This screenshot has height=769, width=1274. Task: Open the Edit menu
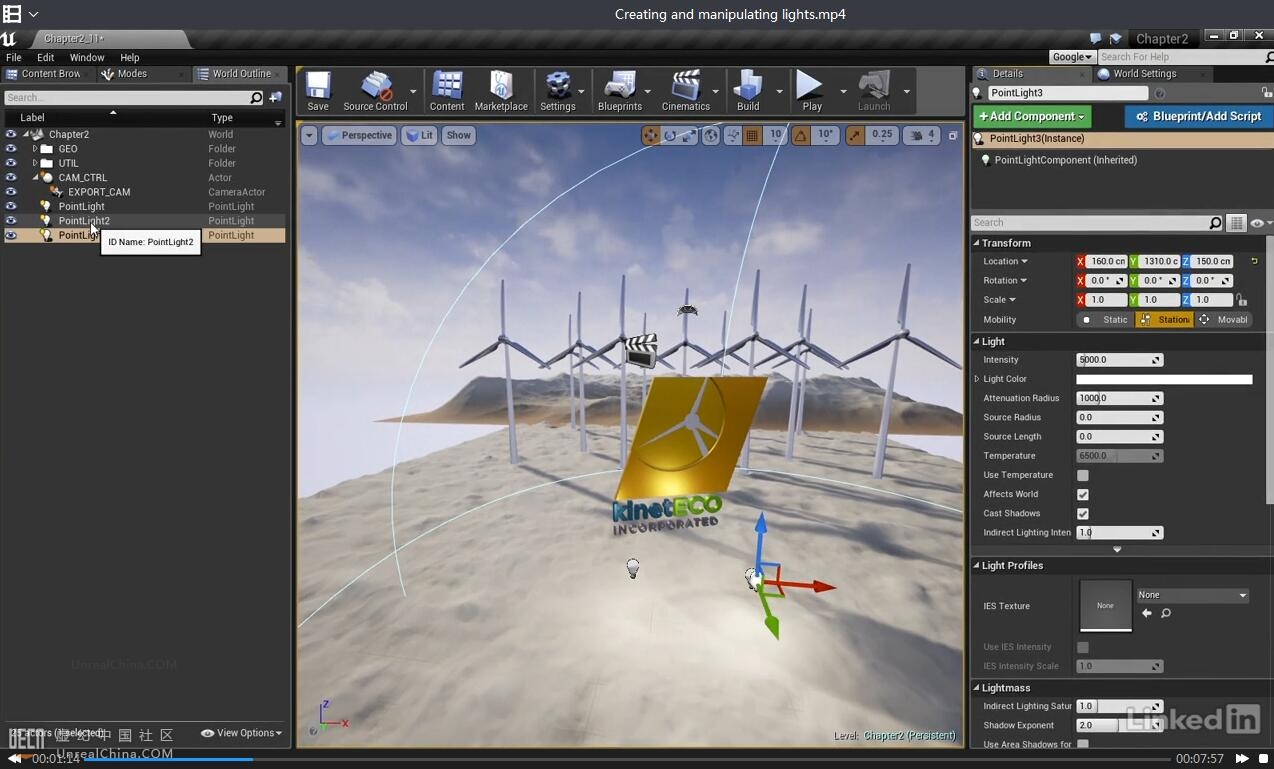46,58
